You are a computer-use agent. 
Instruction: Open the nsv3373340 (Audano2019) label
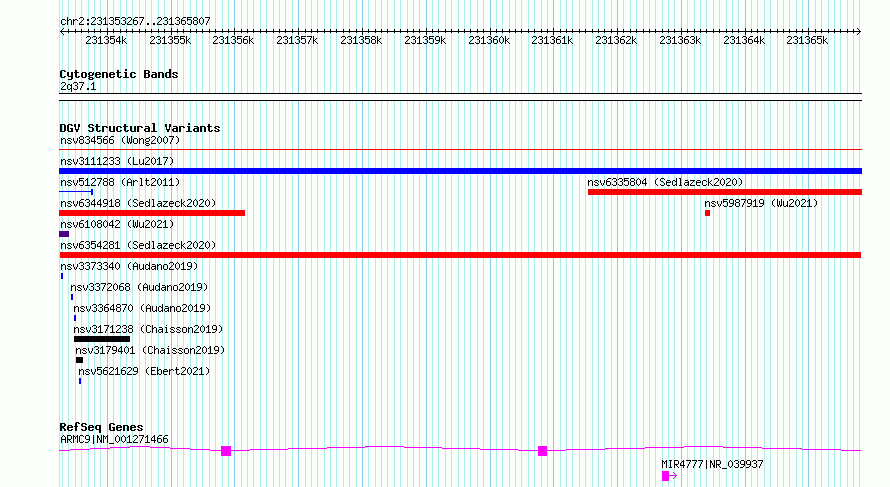[129, 266]
